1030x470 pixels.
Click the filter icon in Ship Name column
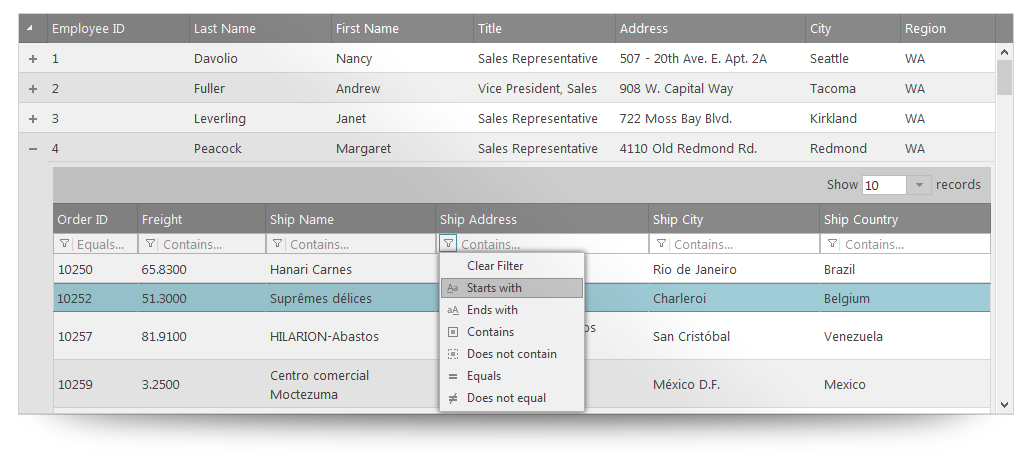[x=278, y=244]
